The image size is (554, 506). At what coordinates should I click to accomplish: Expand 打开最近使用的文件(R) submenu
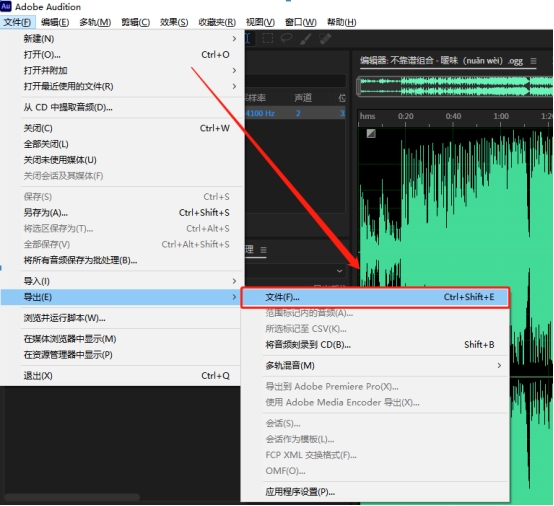pyautogui.click(x=234, y=86)
